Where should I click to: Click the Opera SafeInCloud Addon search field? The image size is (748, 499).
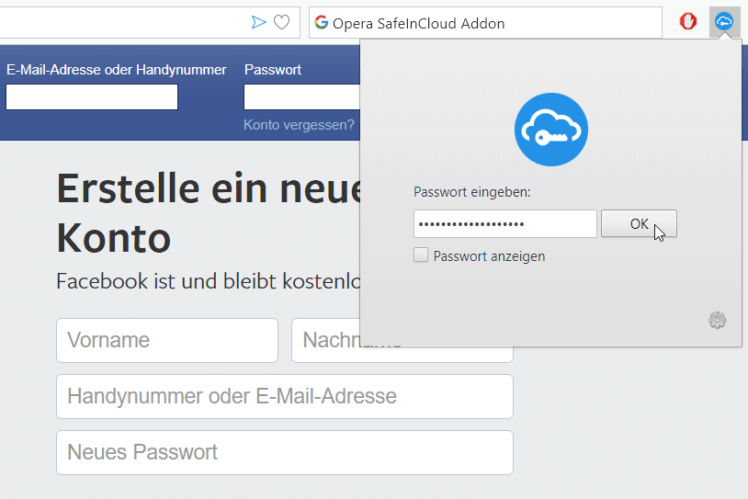pyautogui.click(x=486, y=22)
